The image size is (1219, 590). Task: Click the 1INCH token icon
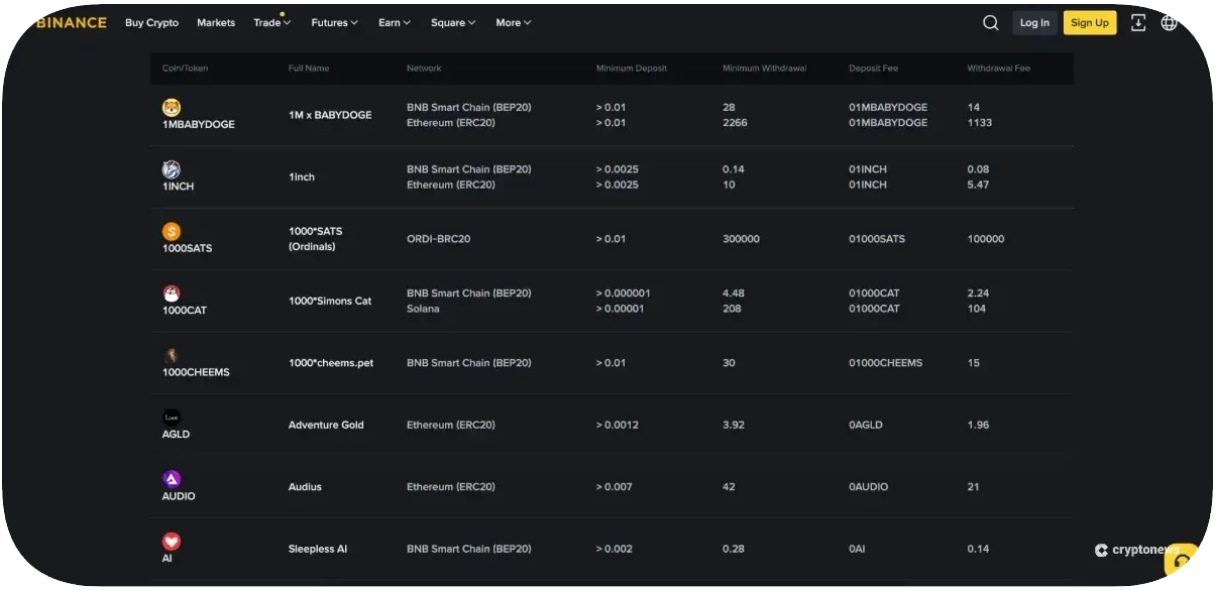[x=171, y=169]
